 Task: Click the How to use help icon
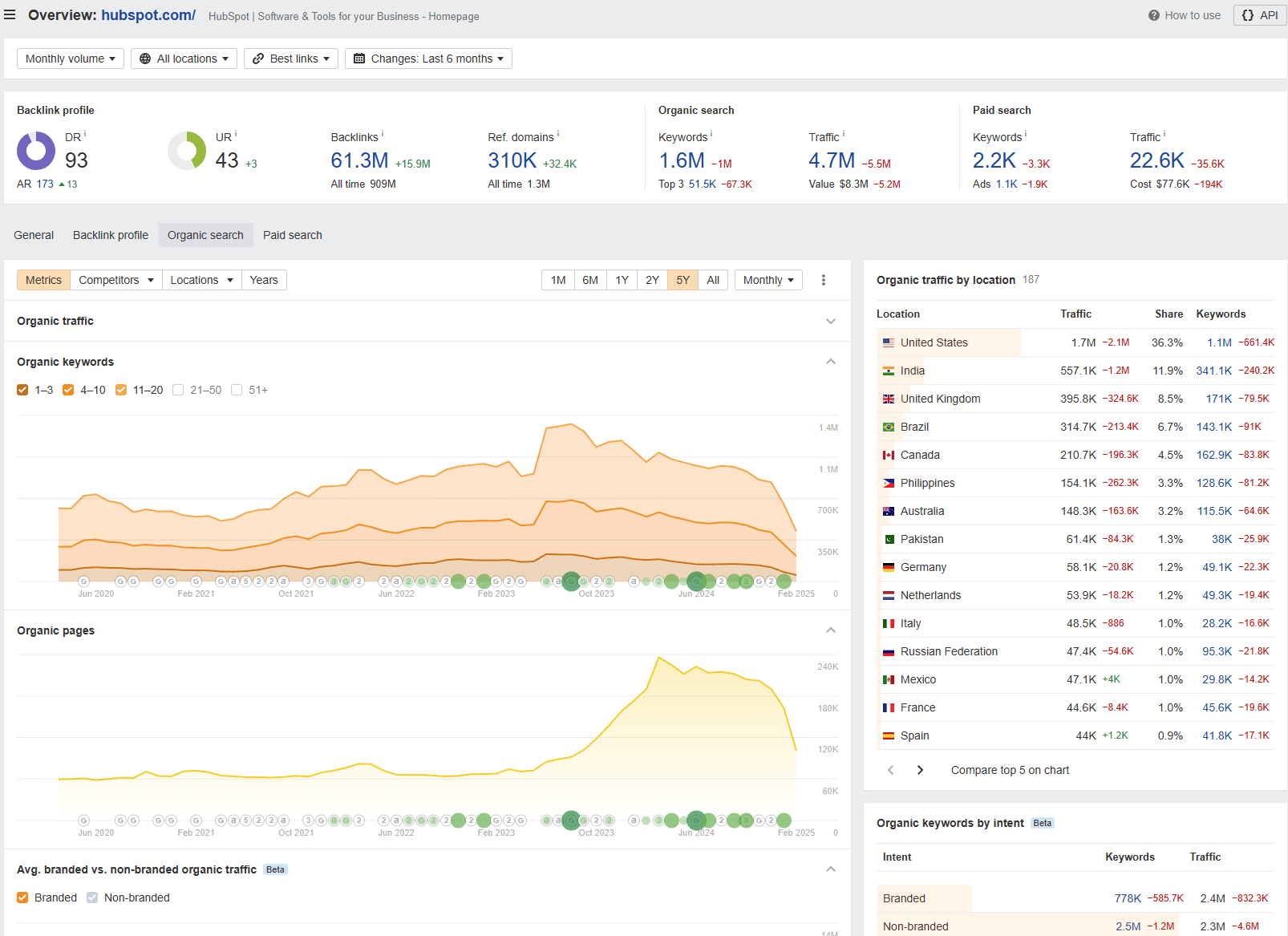pos(1153,15)
